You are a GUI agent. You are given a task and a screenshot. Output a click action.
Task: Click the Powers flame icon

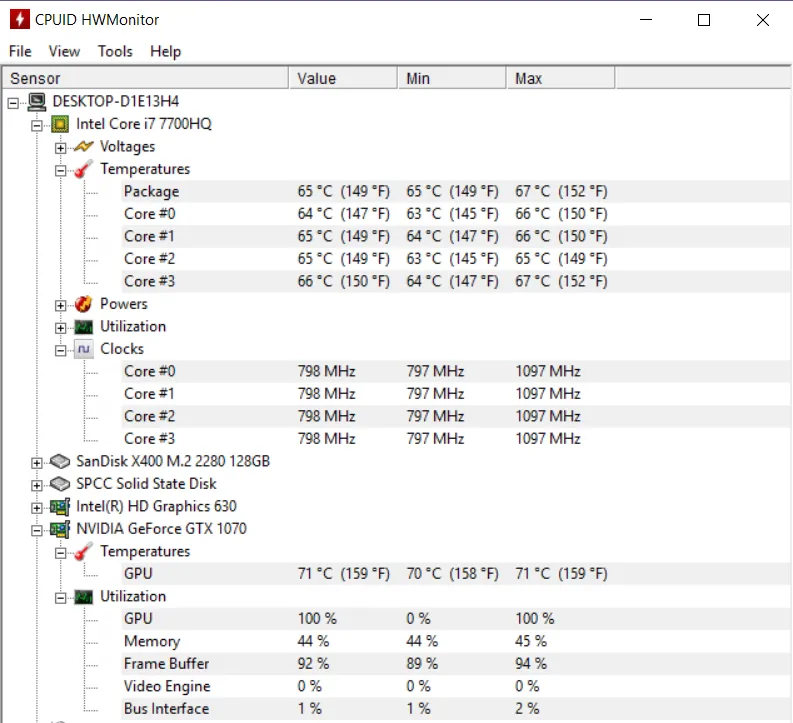coord(83,304)
